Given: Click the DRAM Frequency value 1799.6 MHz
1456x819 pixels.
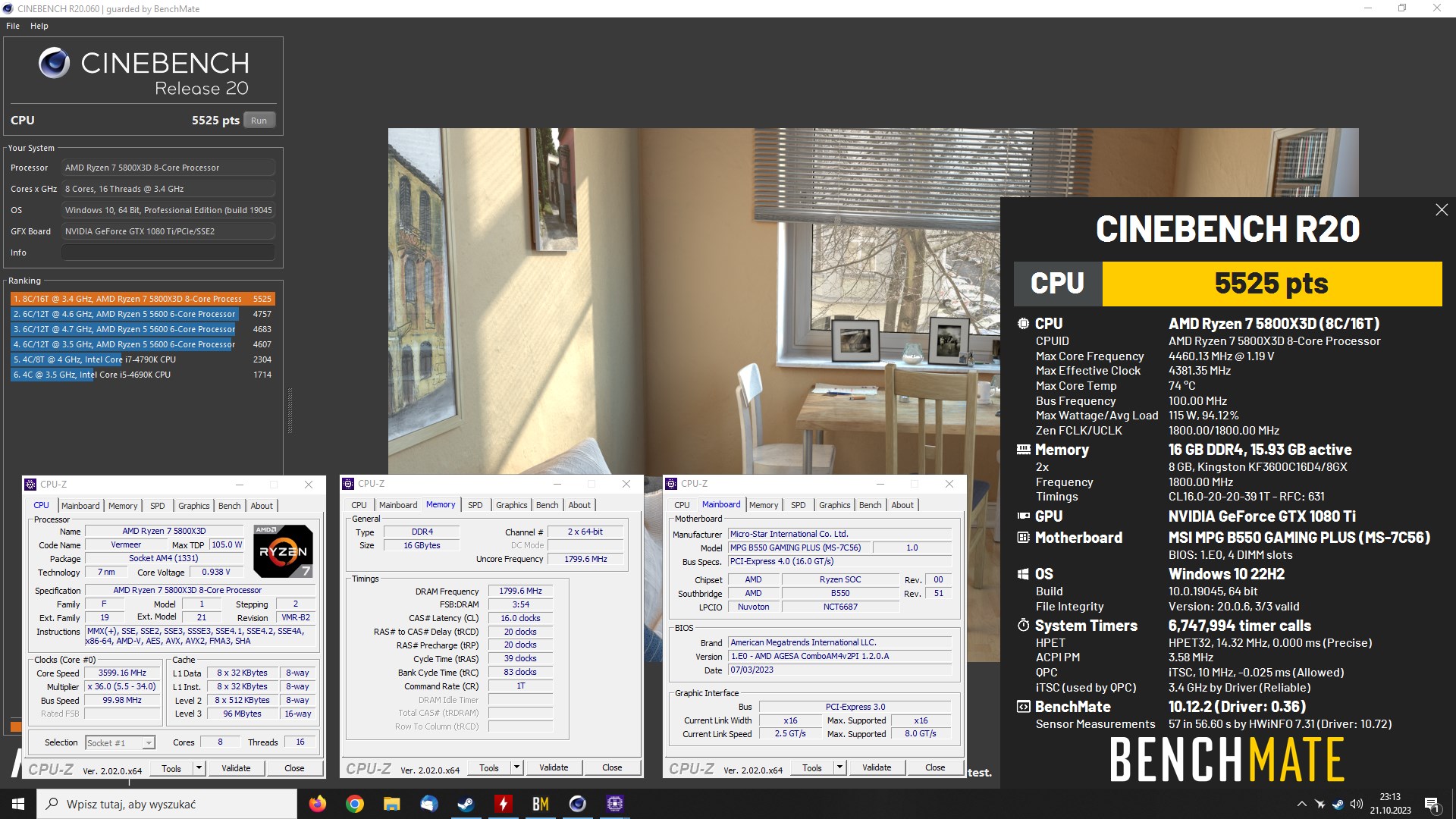Looking at the screenshot, I should point(520,591).
